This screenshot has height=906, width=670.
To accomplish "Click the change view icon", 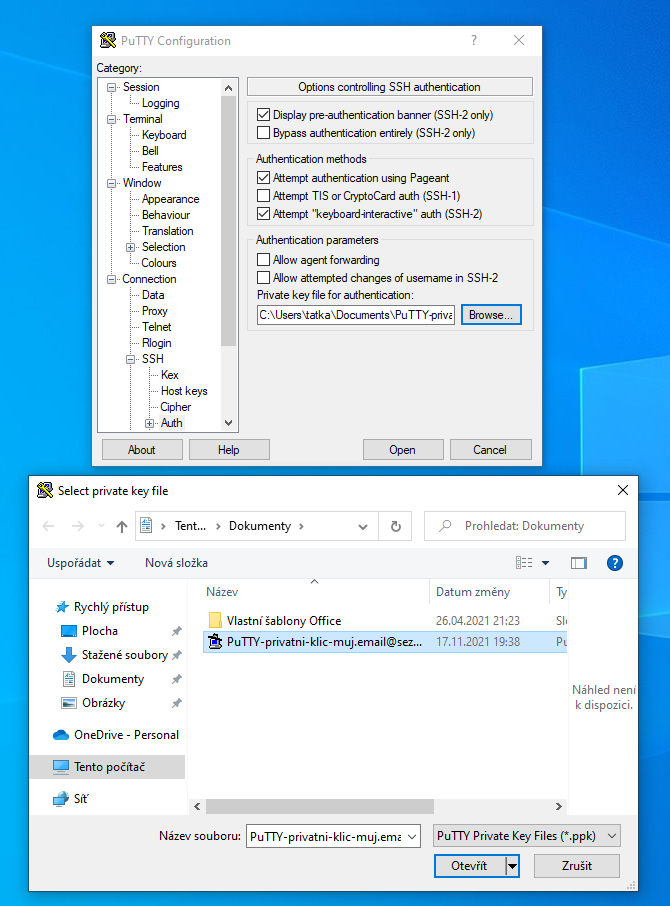I will [x=524, y=563].
